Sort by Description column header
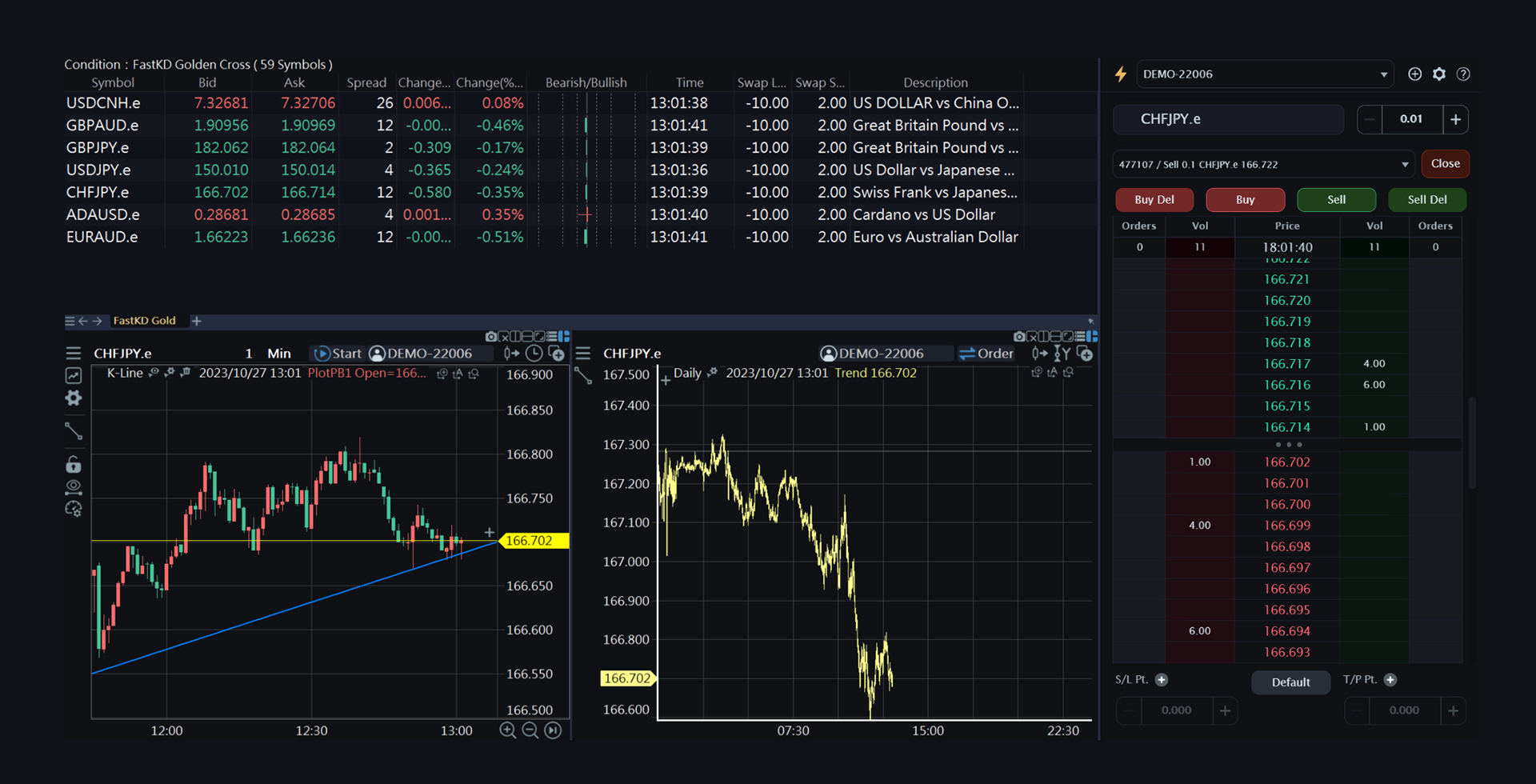This screenshot has height=784, width=1536. (935, 82)
